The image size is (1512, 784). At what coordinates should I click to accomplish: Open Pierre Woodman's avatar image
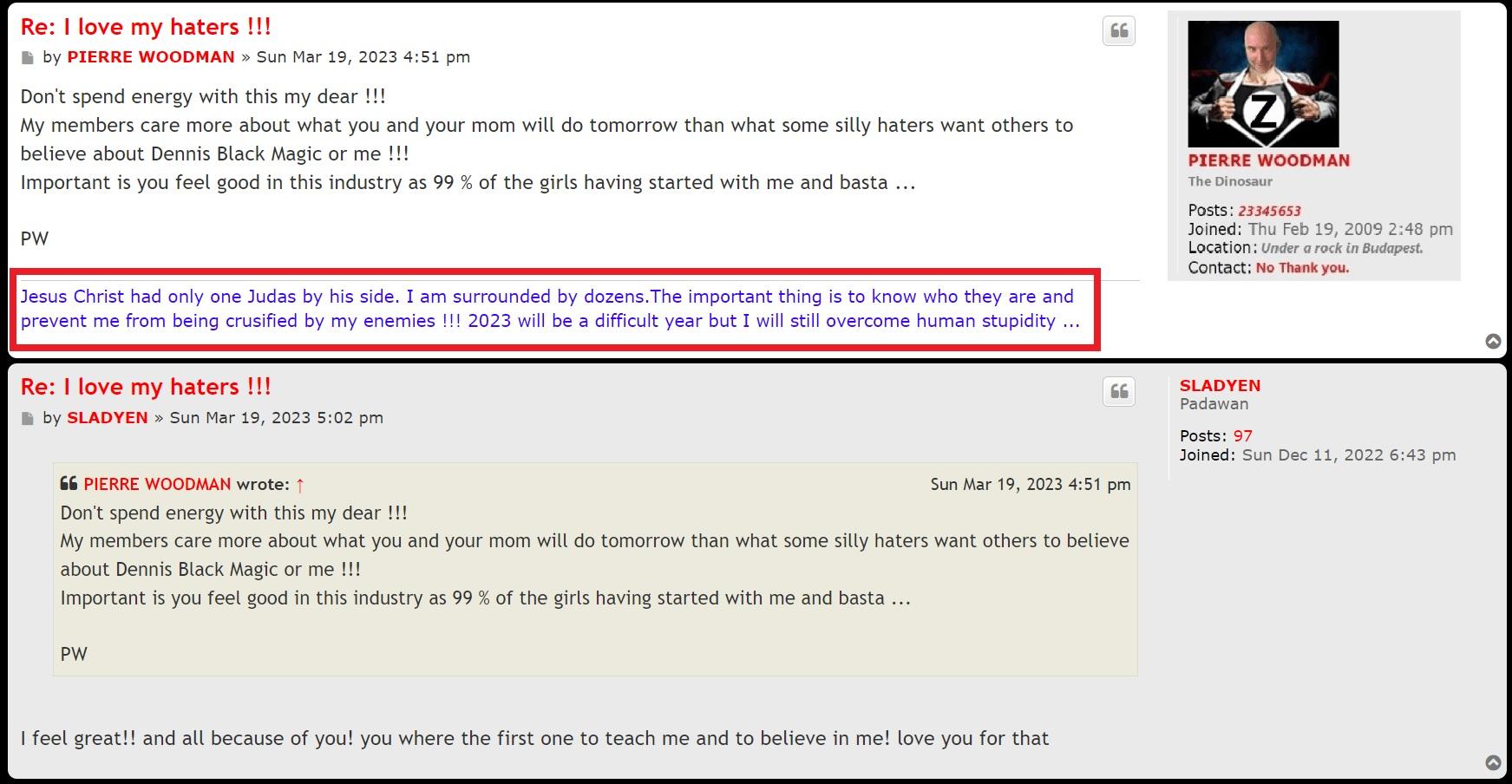(x=1262, y=84)
